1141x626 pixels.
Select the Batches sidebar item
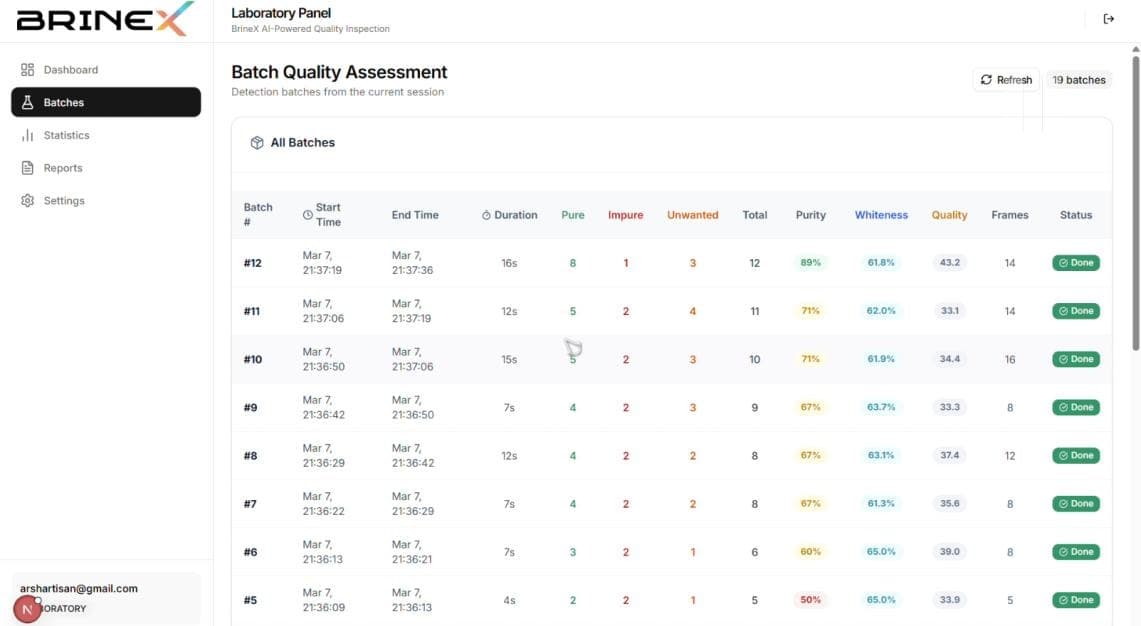(x=106, y=103)
